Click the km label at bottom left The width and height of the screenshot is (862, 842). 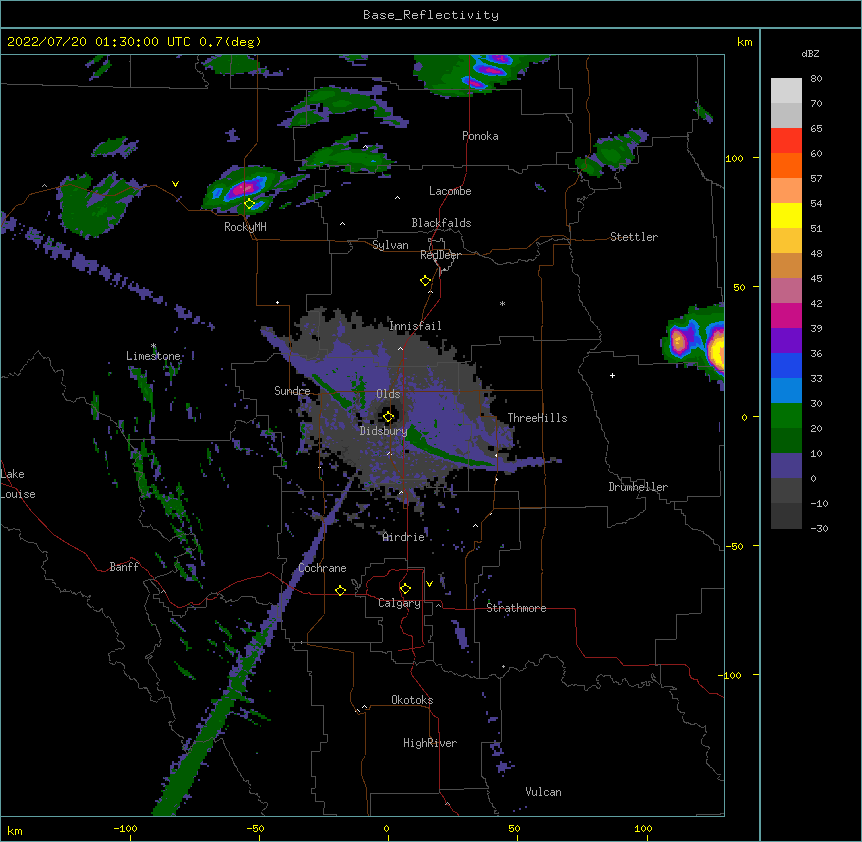point(15,830)
